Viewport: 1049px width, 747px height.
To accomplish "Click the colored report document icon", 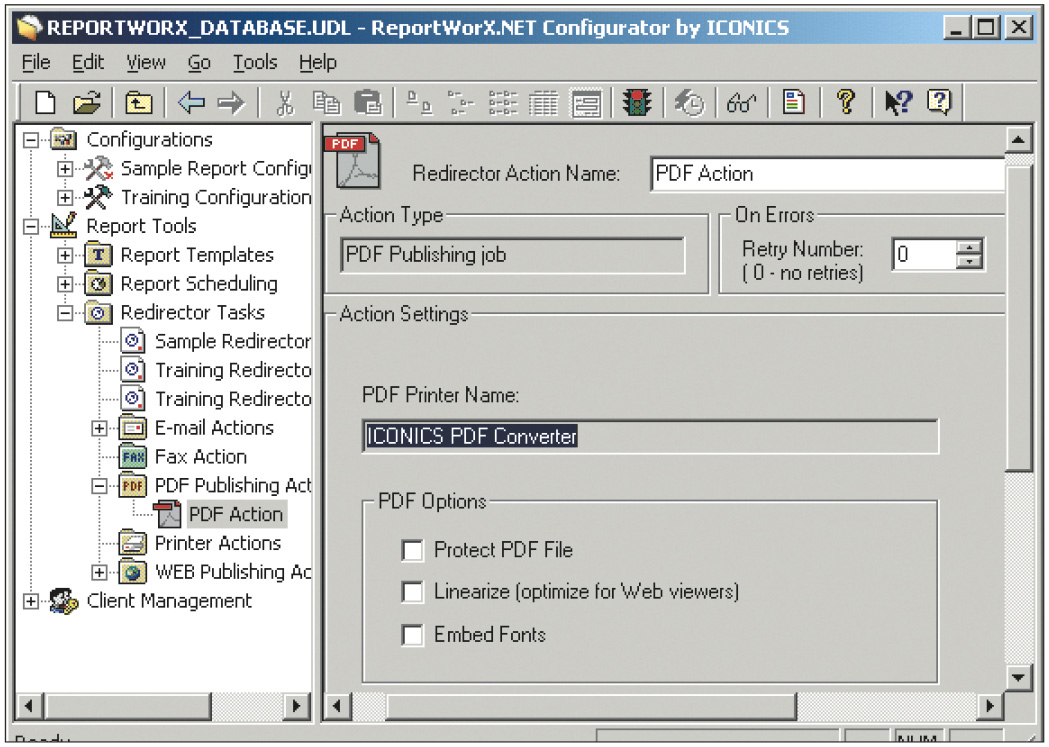I will [x=793, y=102].
